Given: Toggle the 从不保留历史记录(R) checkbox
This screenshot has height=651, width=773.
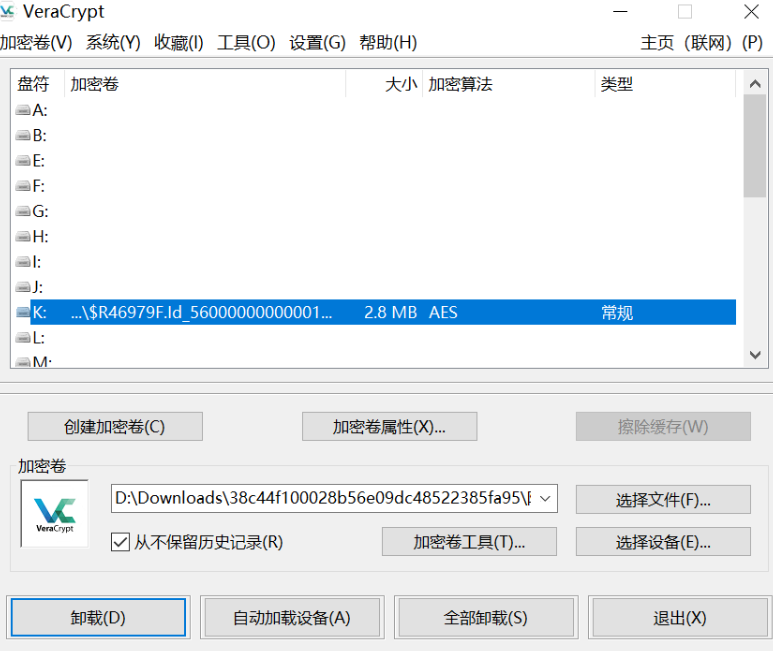Looking at the screenshot, I should 120,542.
